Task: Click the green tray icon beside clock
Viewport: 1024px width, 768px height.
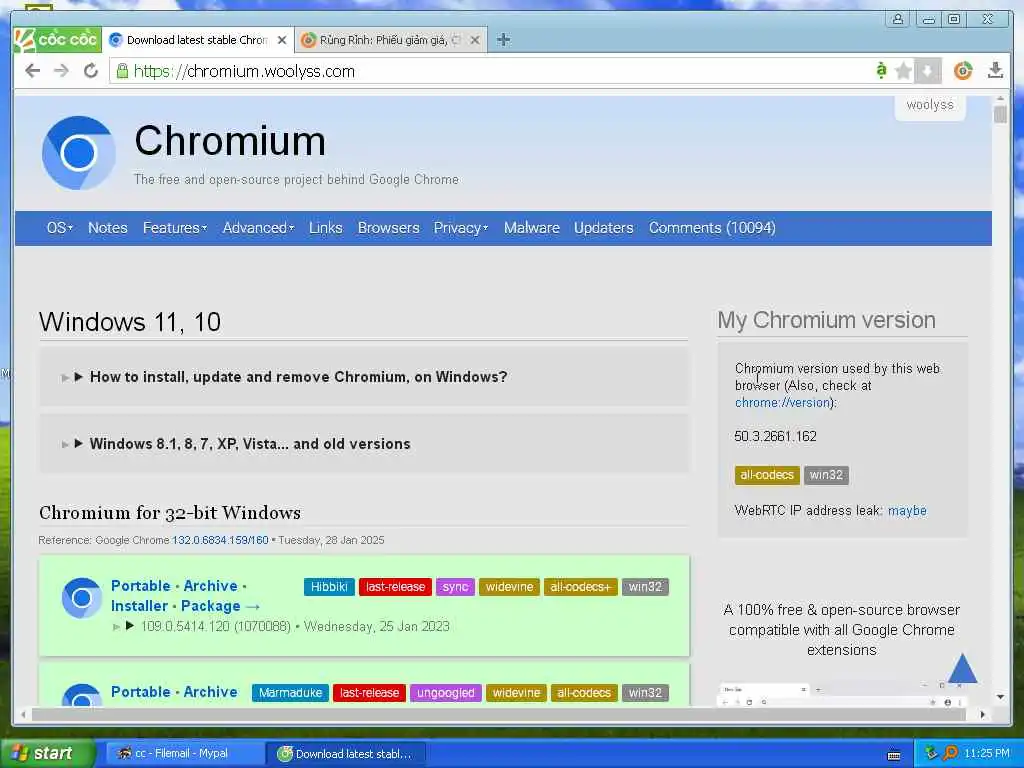Action: click(x=931, y=753)
